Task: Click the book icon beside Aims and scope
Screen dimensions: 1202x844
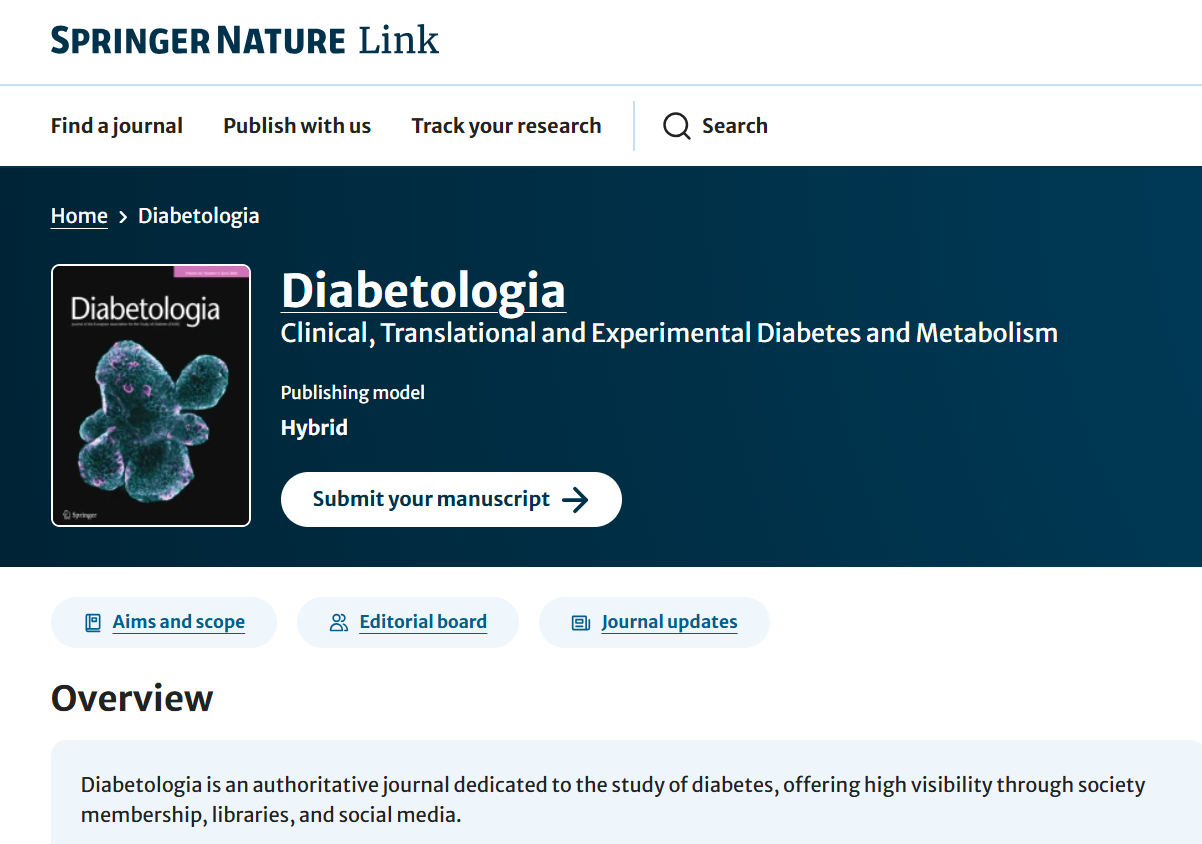Action: (x=93, y=623)
